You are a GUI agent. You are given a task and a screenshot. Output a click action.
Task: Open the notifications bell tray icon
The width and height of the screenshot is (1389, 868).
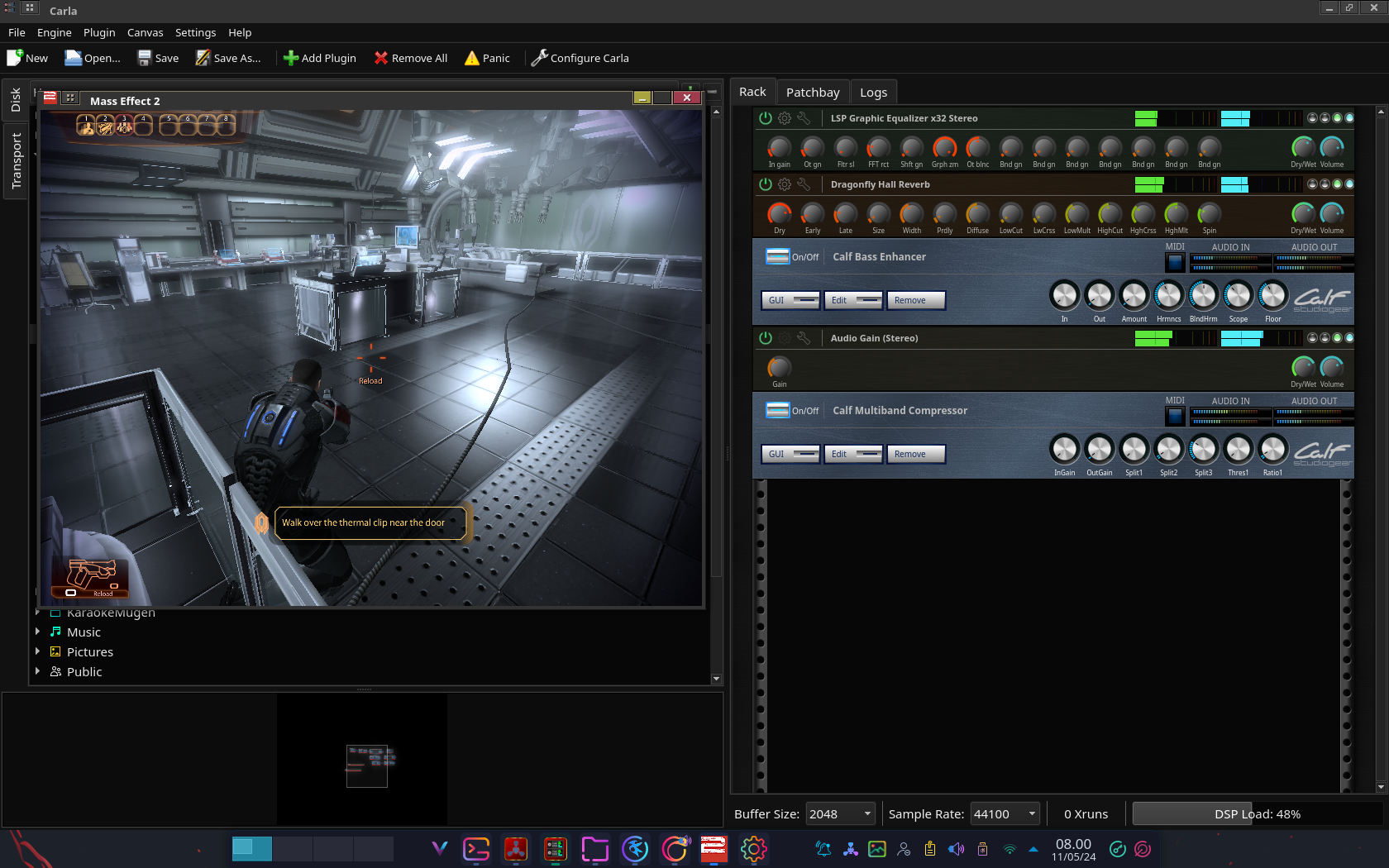(x=823, y=849)
